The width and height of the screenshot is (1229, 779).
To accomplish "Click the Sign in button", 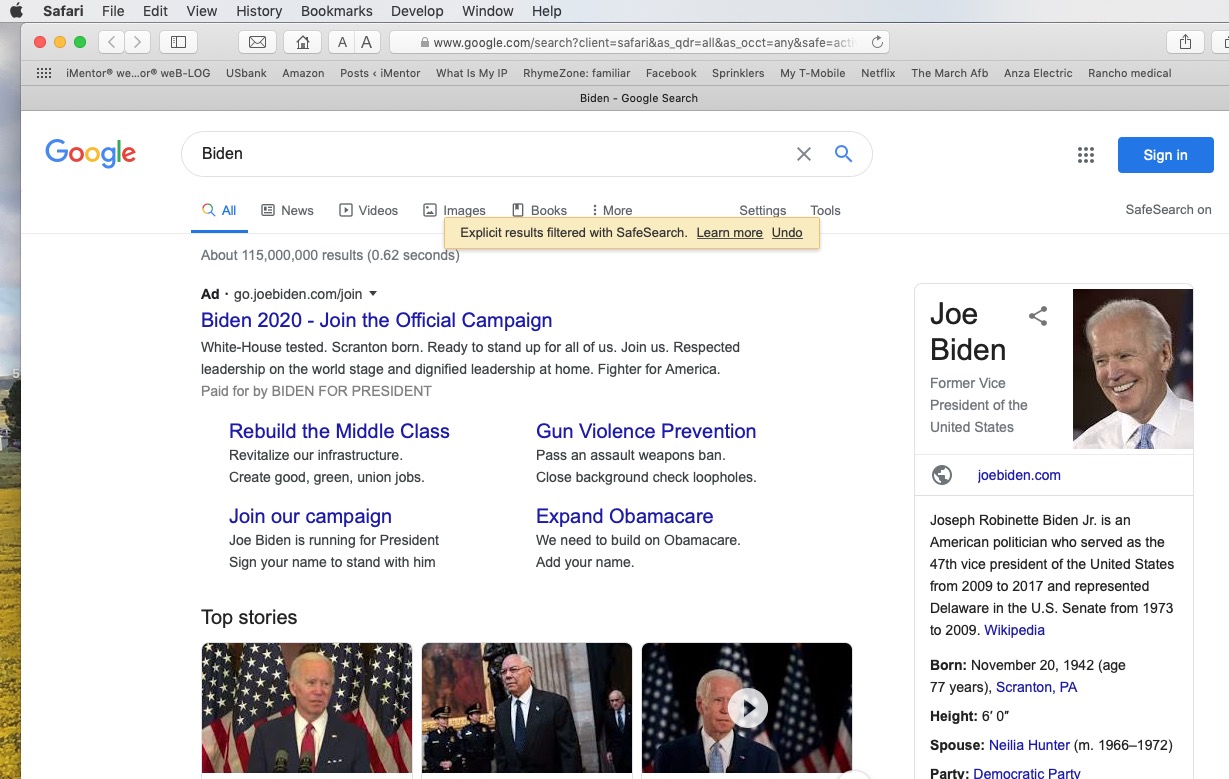I will click(1165, 155).
